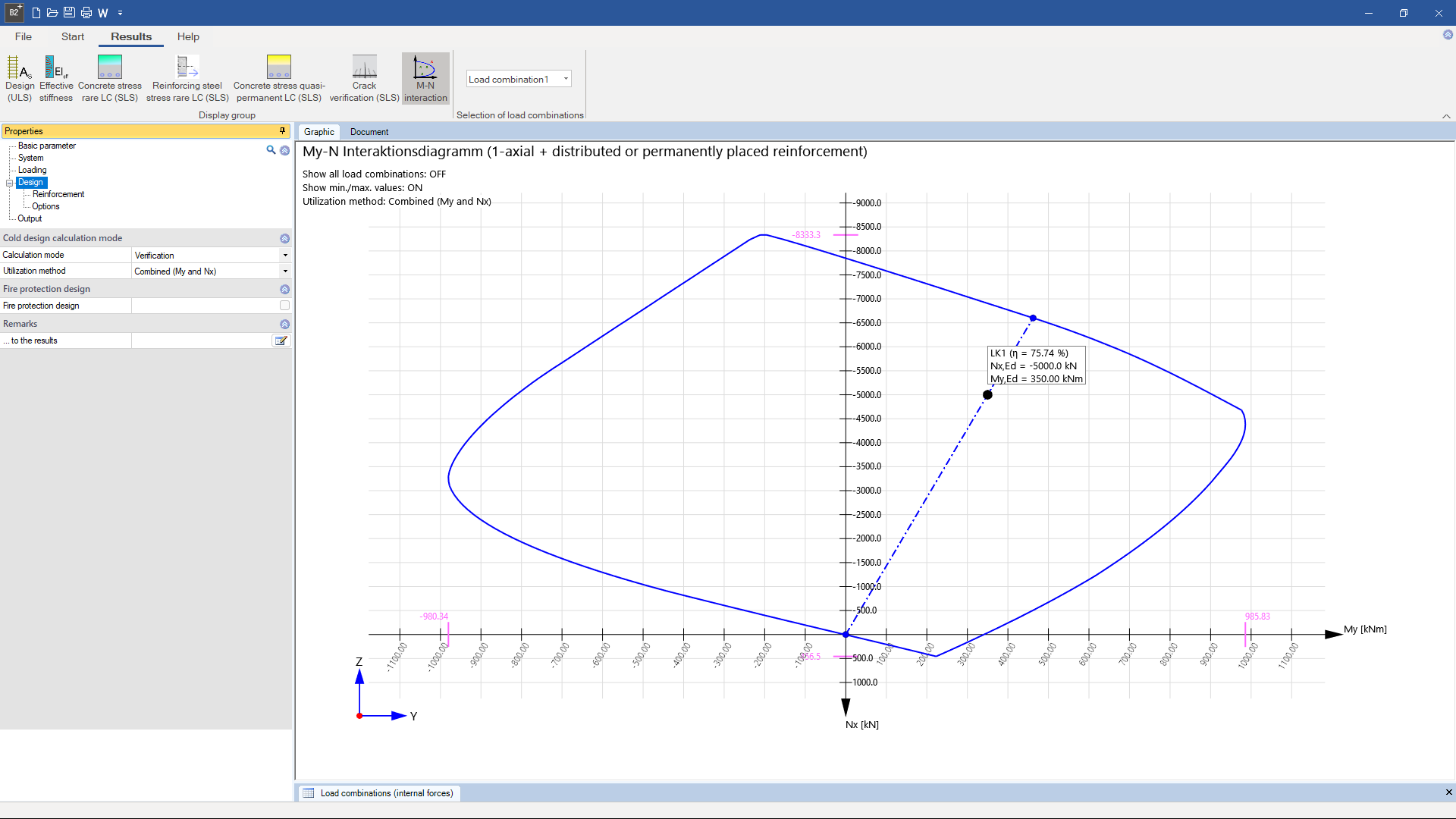
Task: Click the search icon in the Properties panel
Action: coord(271,150)
